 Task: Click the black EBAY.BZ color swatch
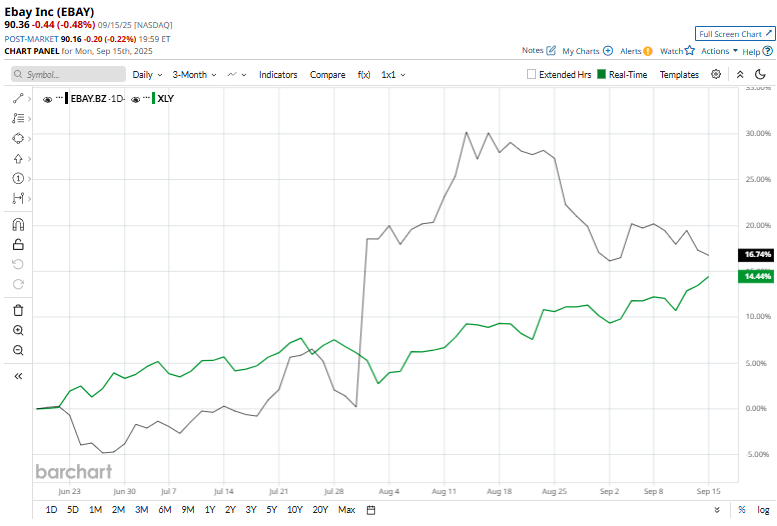[x=66, y=98]
